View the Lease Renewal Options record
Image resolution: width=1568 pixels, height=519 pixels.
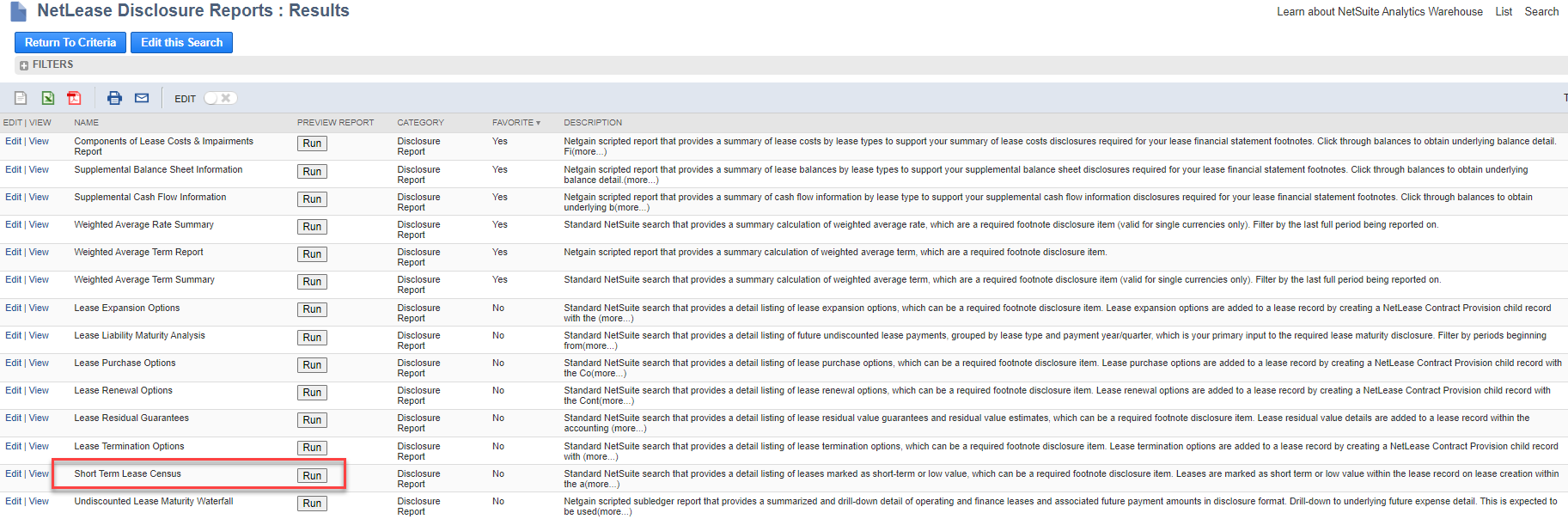[39, 390]
